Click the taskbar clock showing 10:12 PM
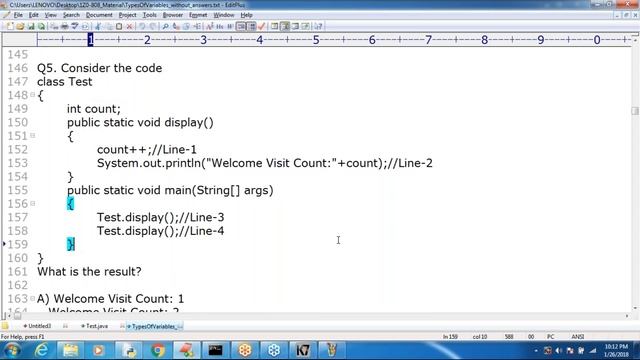This screenshot has width=640, height=360. tap(616, 350)
